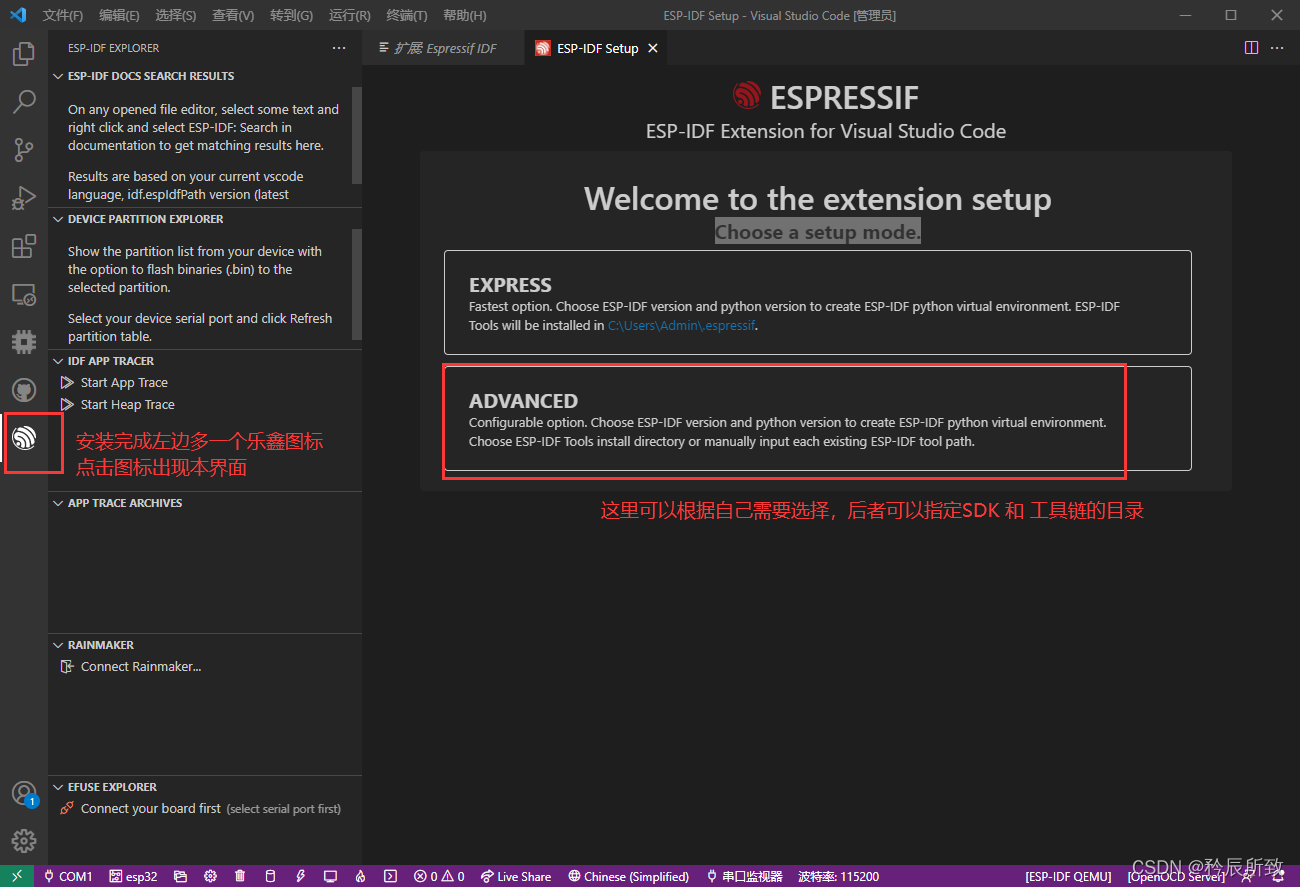This screenshot has width=1300, height=887.
Task: Change the Chinese (Simplified) language setting
Action: [629, 876]
